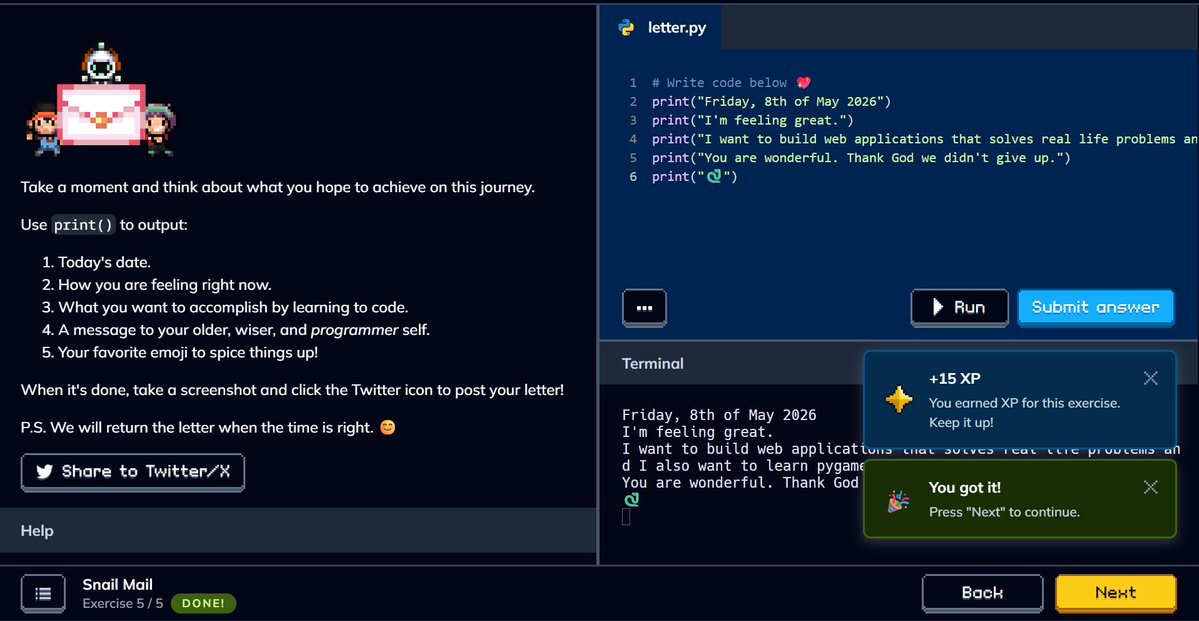Viewport: 1199px width, 621px height.
Task: Click terminal output "Friday, 8th of May 2026"
Action: point(719,415)
